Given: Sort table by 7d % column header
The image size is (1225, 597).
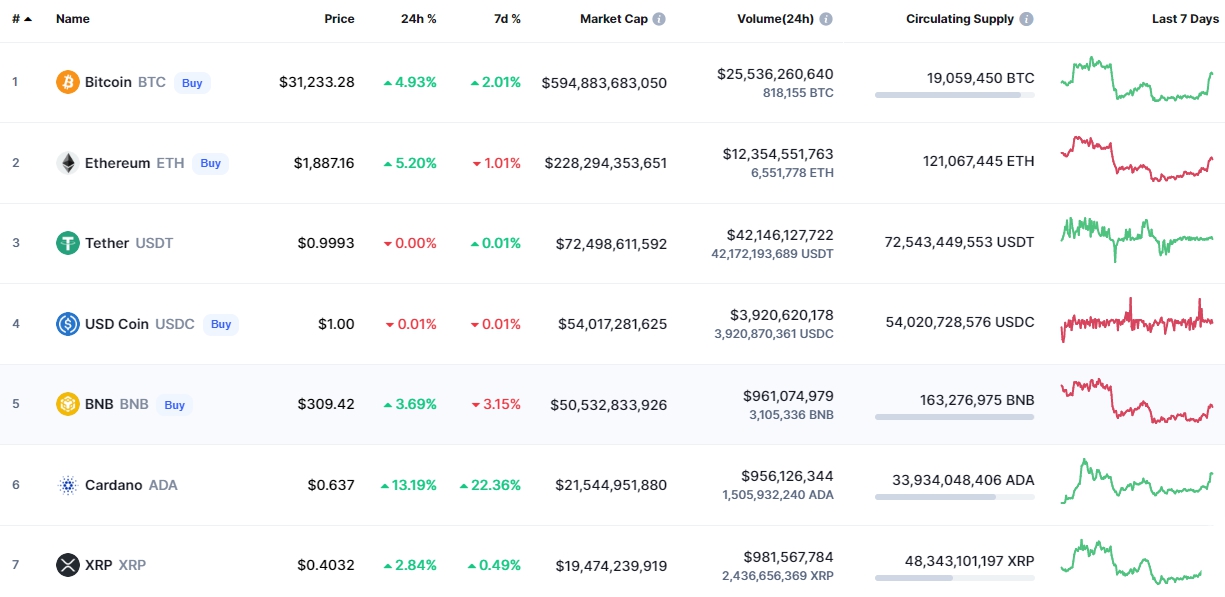Looking at the screenshot, I should (507, 19).
